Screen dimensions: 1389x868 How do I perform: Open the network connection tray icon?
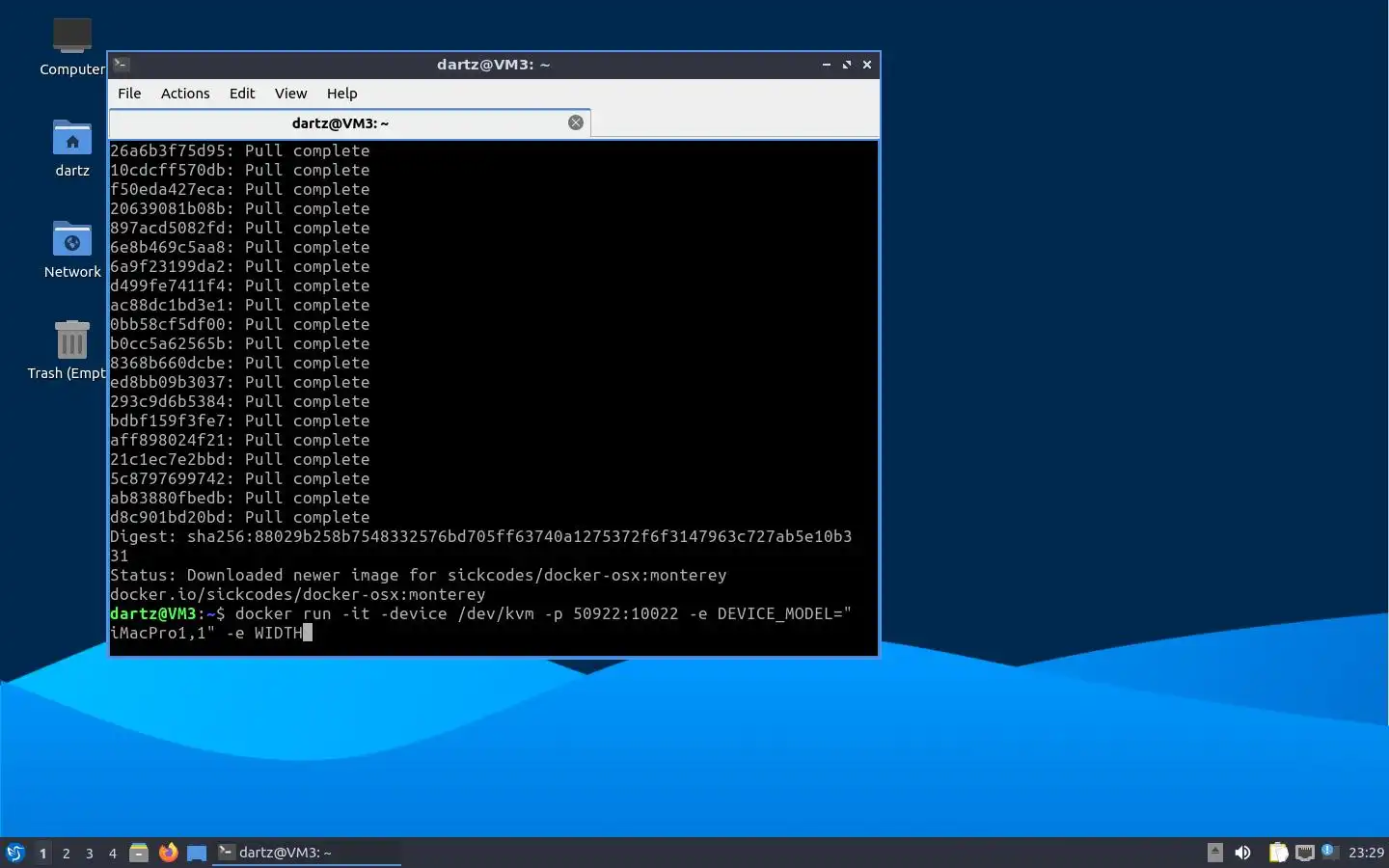[x=1305, y=853]
